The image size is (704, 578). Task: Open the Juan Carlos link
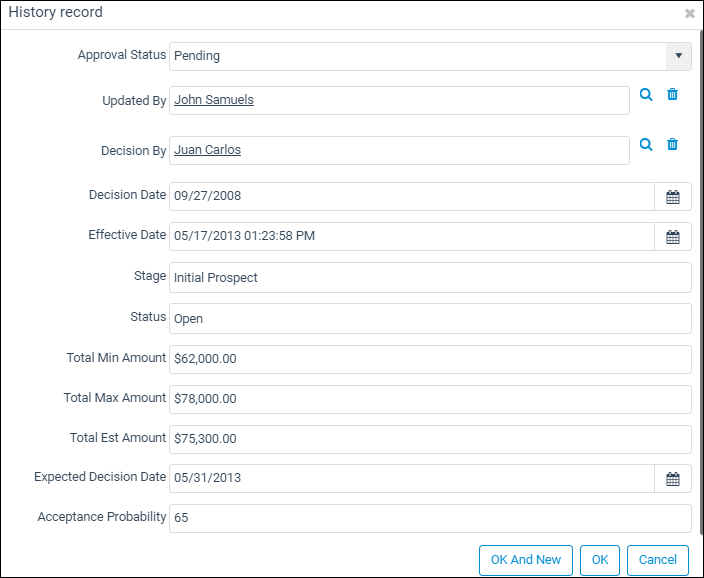tap(207, 150)
